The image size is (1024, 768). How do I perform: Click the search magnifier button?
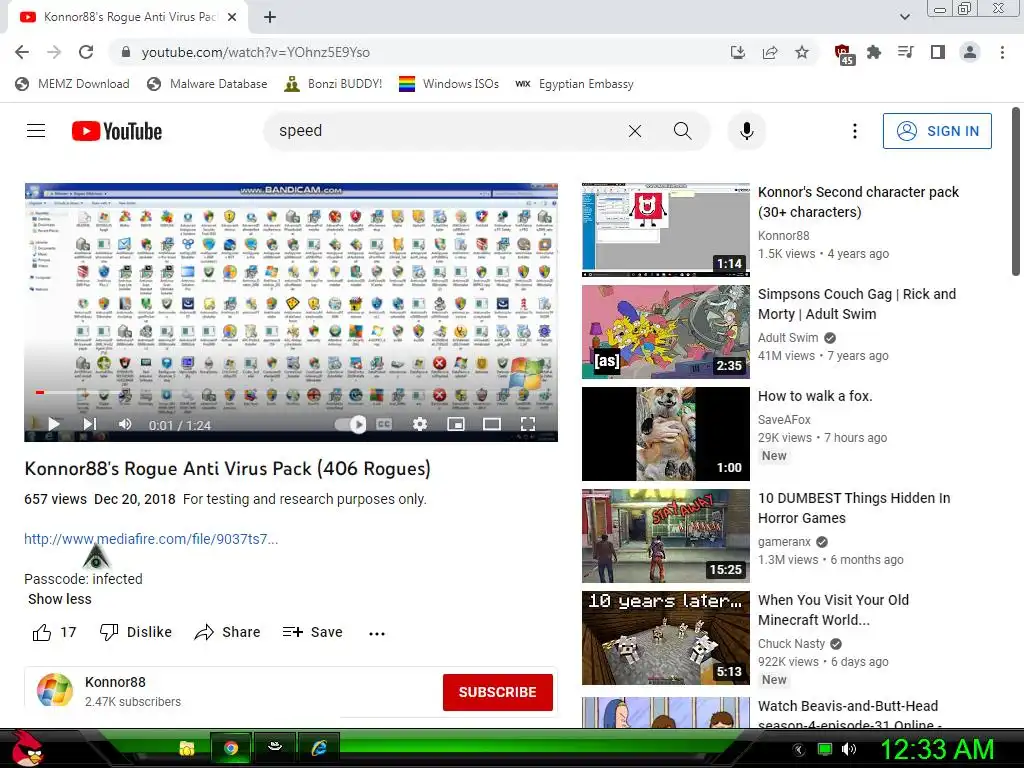(682, 131)
